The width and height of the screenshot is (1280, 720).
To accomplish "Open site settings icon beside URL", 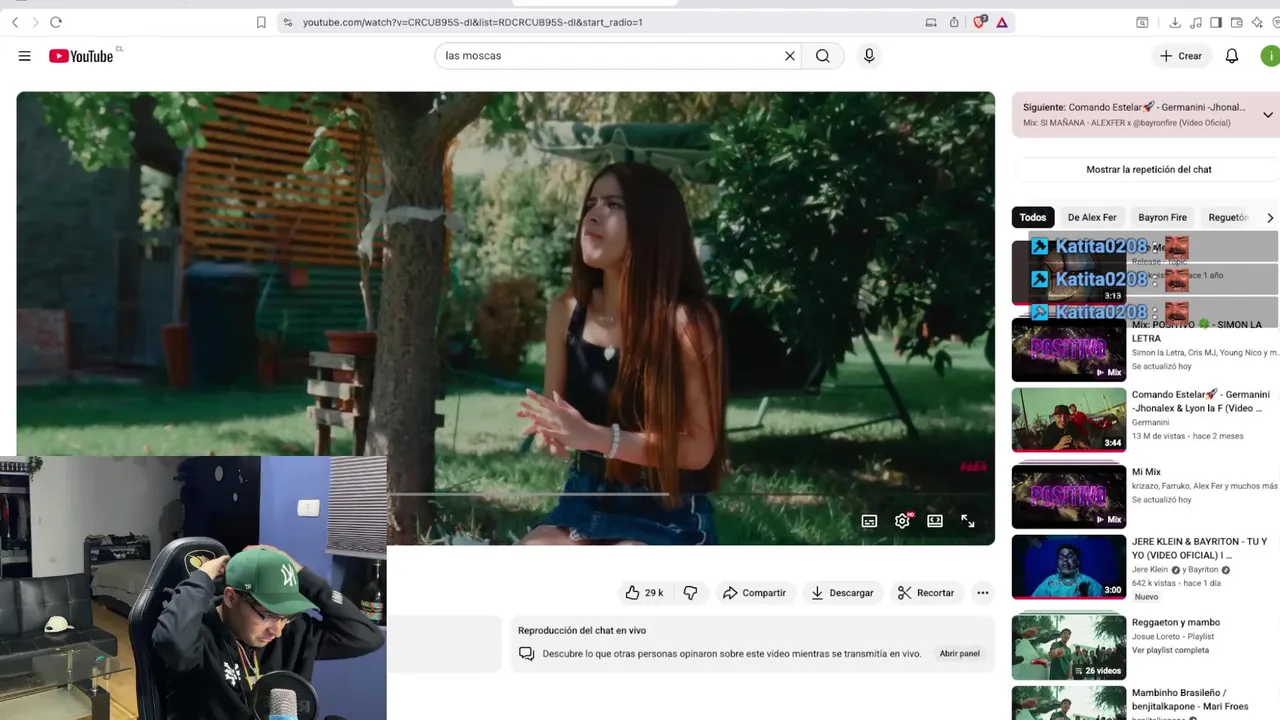I will click(x=287, y=22).
